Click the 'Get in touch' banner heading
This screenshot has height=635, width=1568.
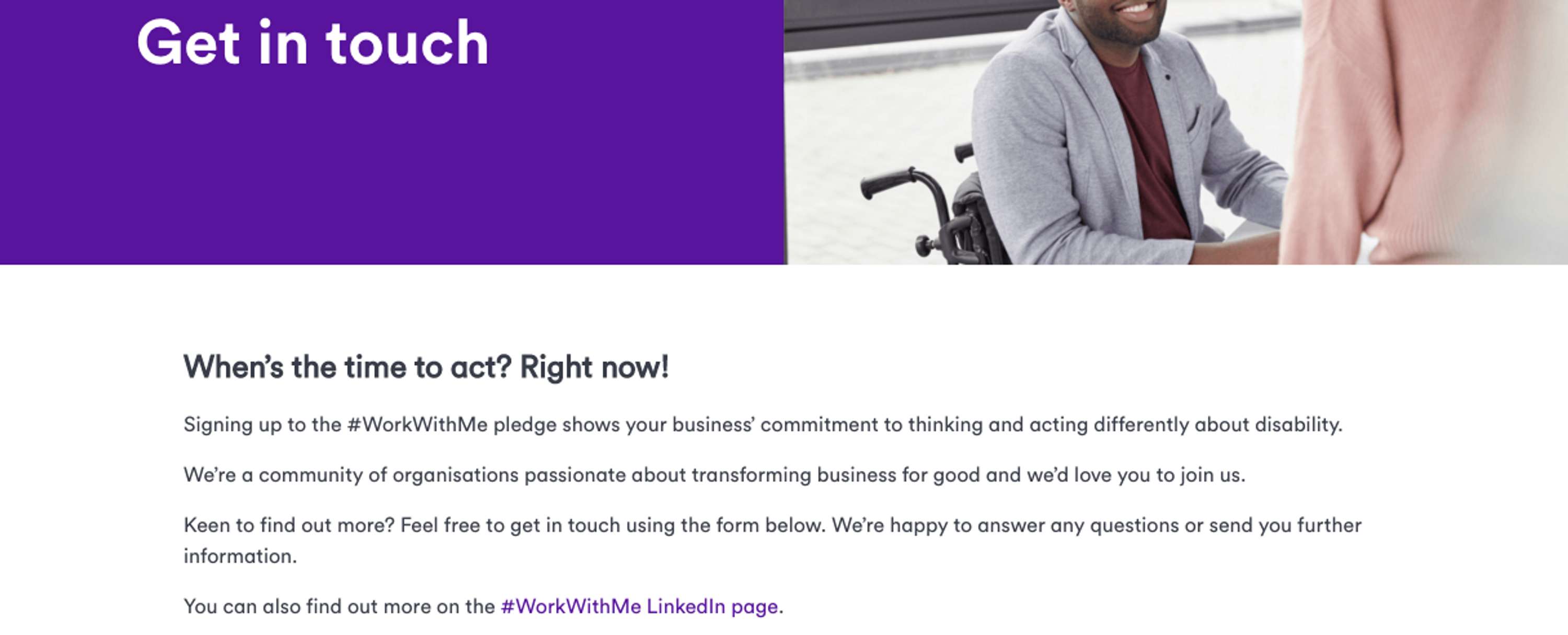pyautogui.click(x=313, y=43)
